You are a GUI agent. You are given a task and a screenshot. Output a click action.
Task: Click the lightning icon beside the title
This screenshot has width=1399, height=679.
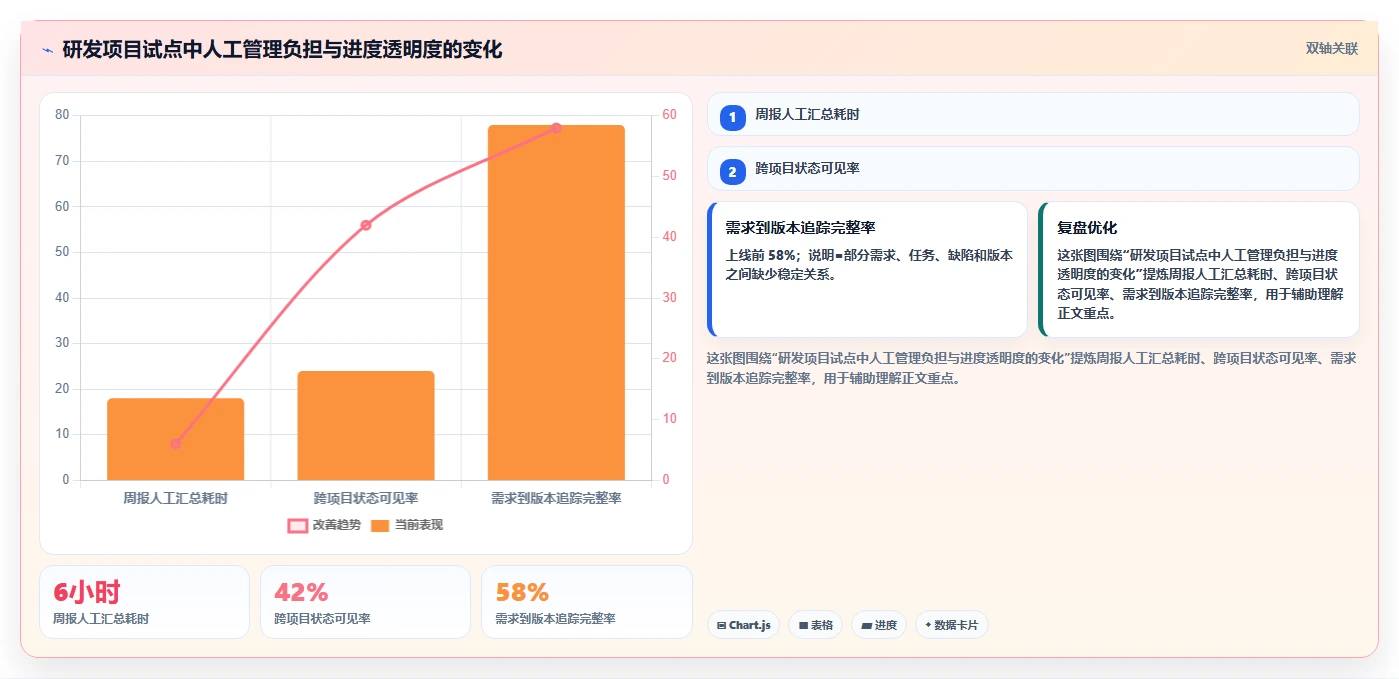click(47, 50)
